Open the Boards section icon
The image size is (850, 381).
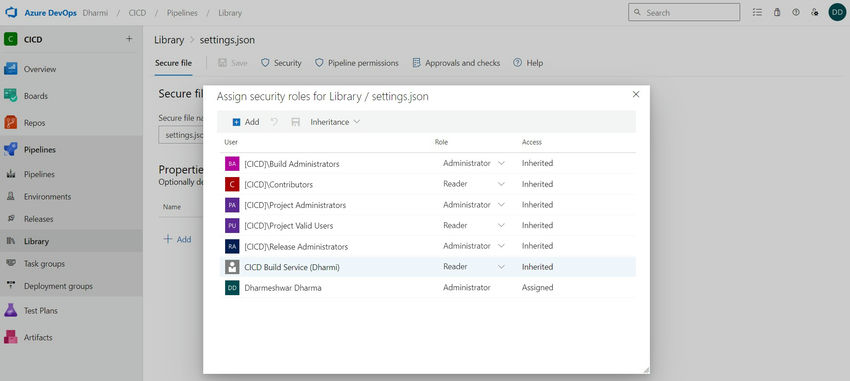click(10, 95)
